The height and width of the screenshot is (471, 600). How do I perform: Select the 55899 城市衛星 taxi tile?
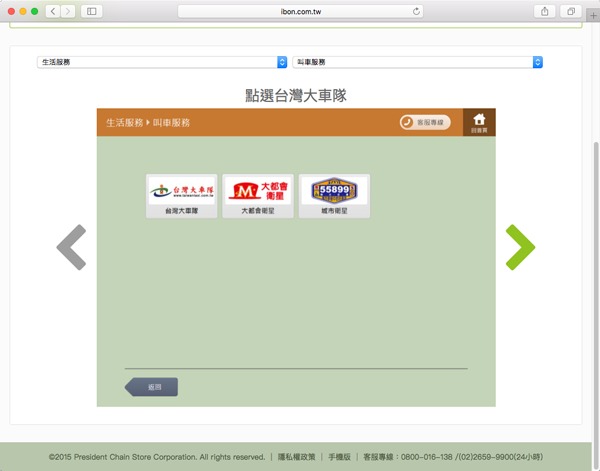334,196
